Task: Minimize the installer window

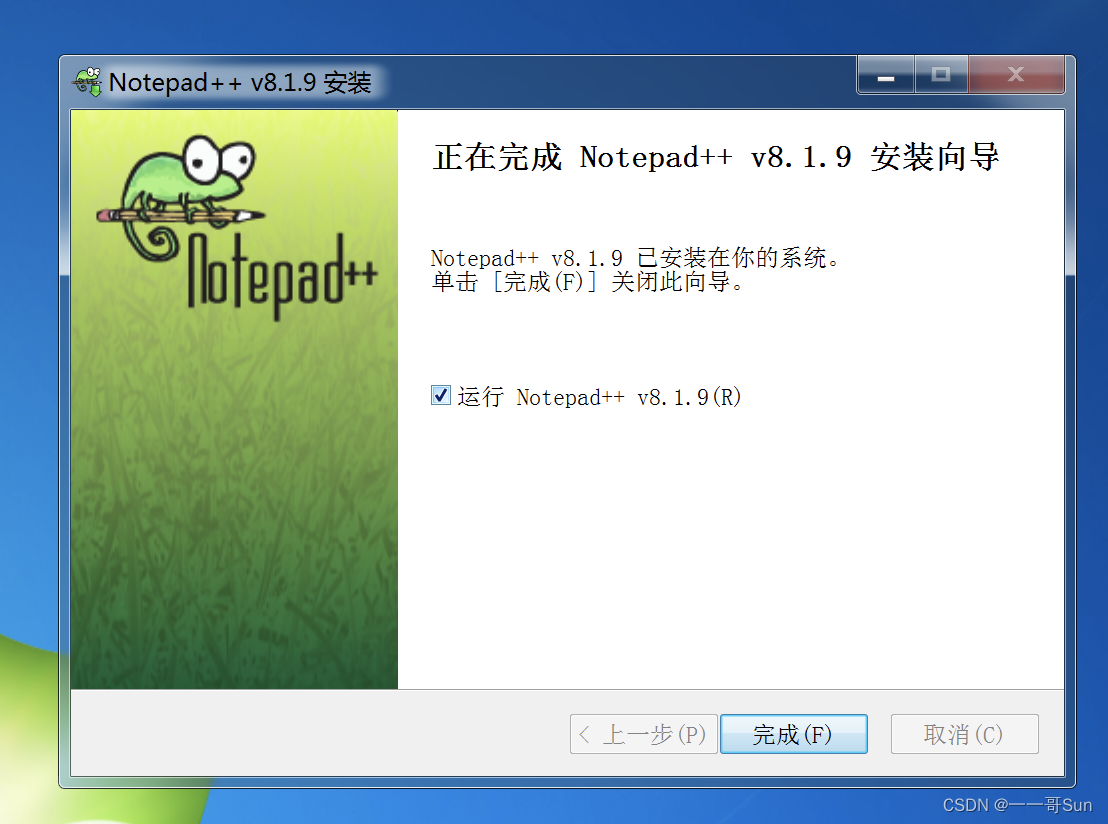Action: 886,75
